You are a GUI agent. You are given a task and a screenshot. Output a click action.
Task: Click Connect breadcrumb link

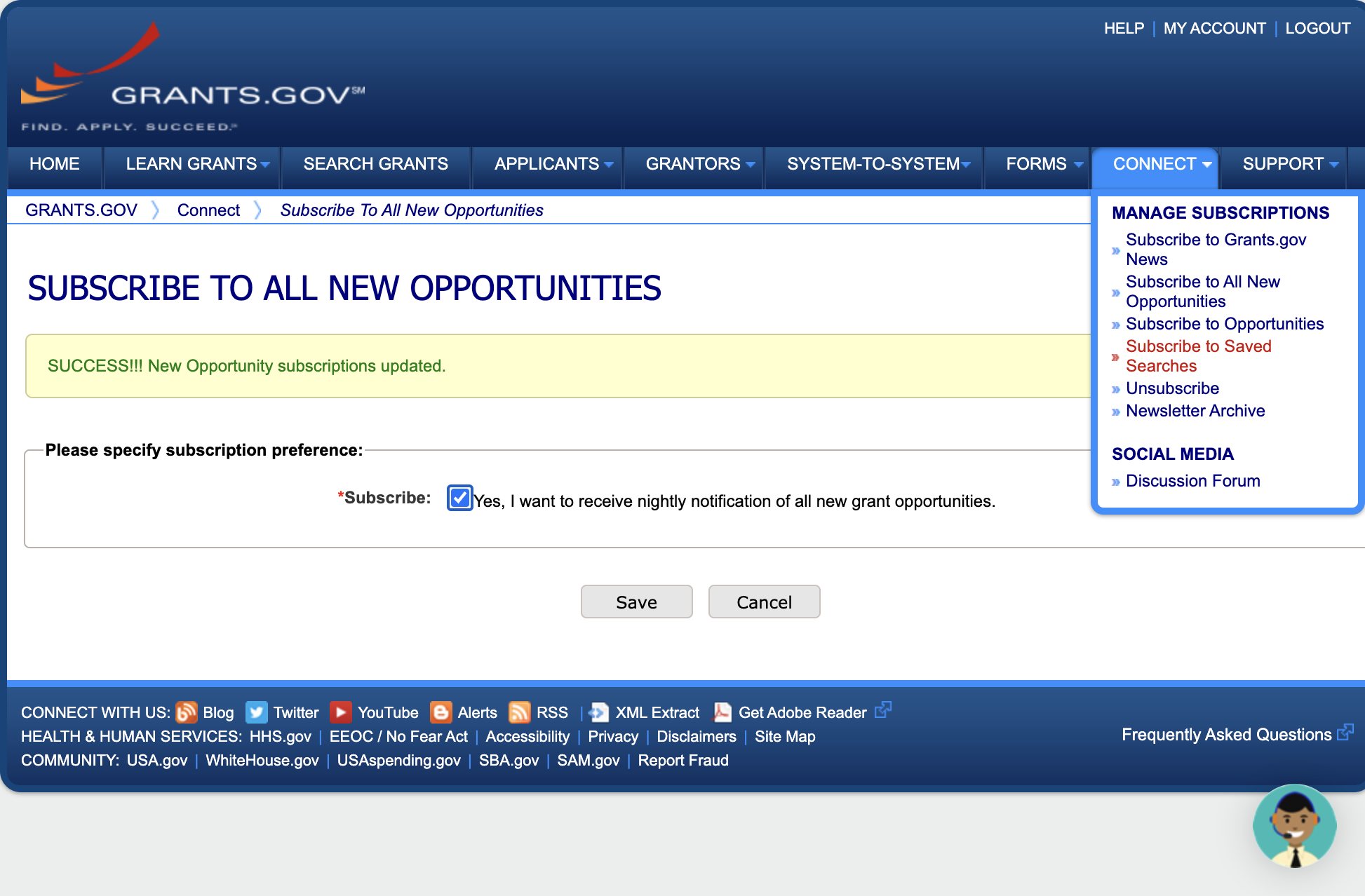[208, 210]
